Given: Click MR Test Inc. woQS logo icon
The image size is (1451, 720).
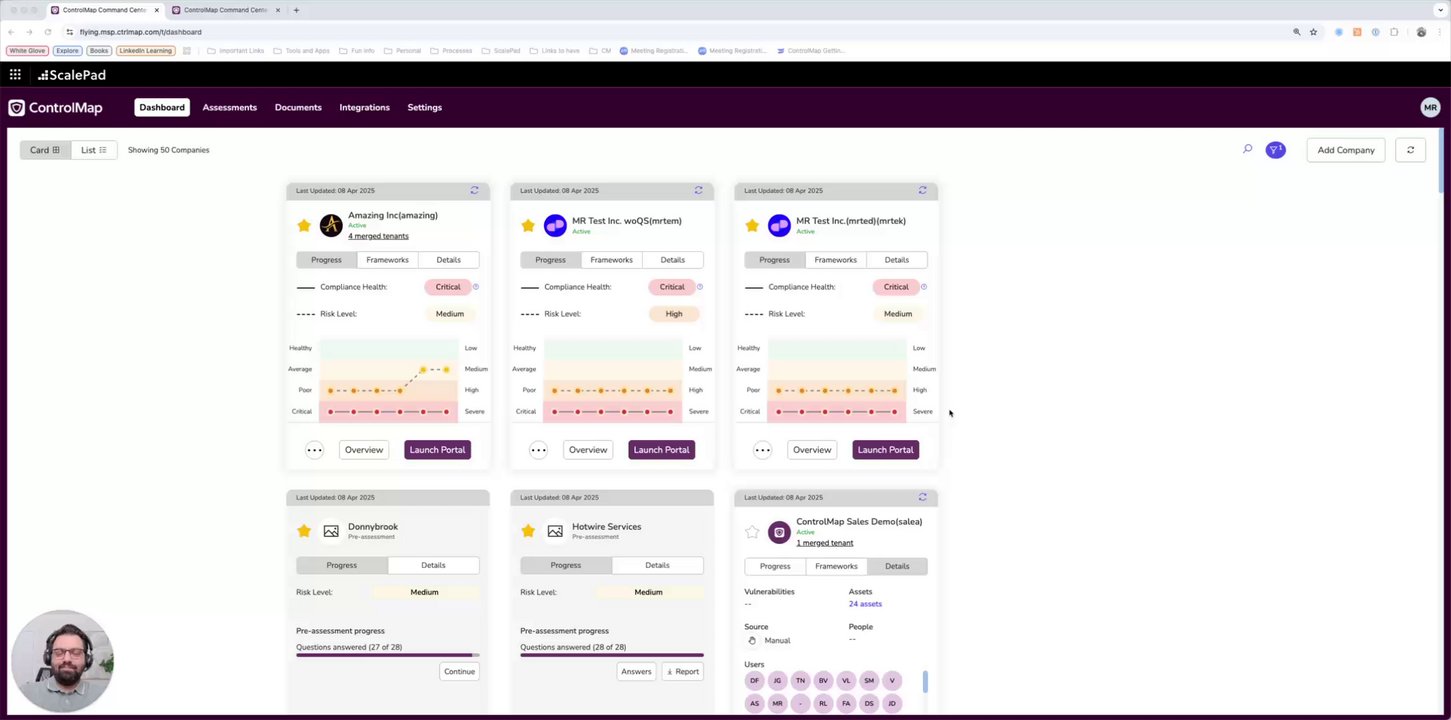Looking at the screenshot, I should (x=555, y=225).
